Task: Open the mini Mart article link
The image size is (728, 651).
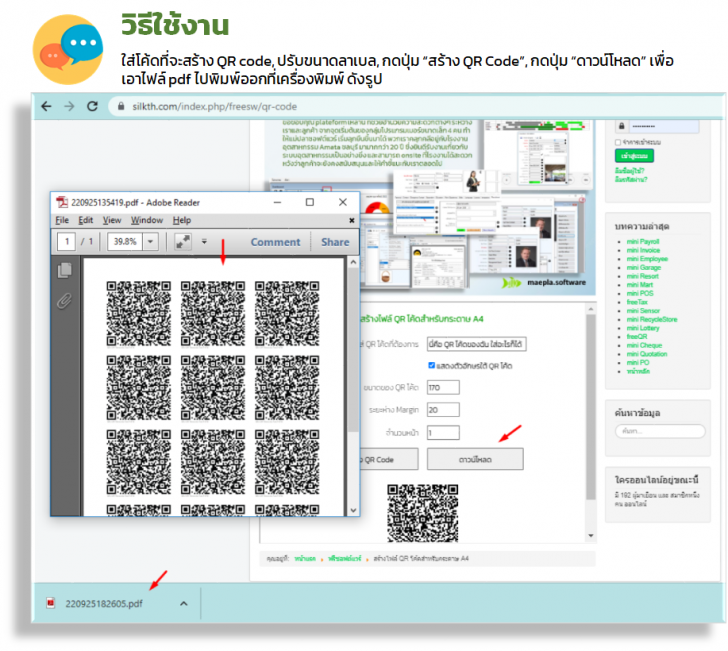Action: pos(640,285)
